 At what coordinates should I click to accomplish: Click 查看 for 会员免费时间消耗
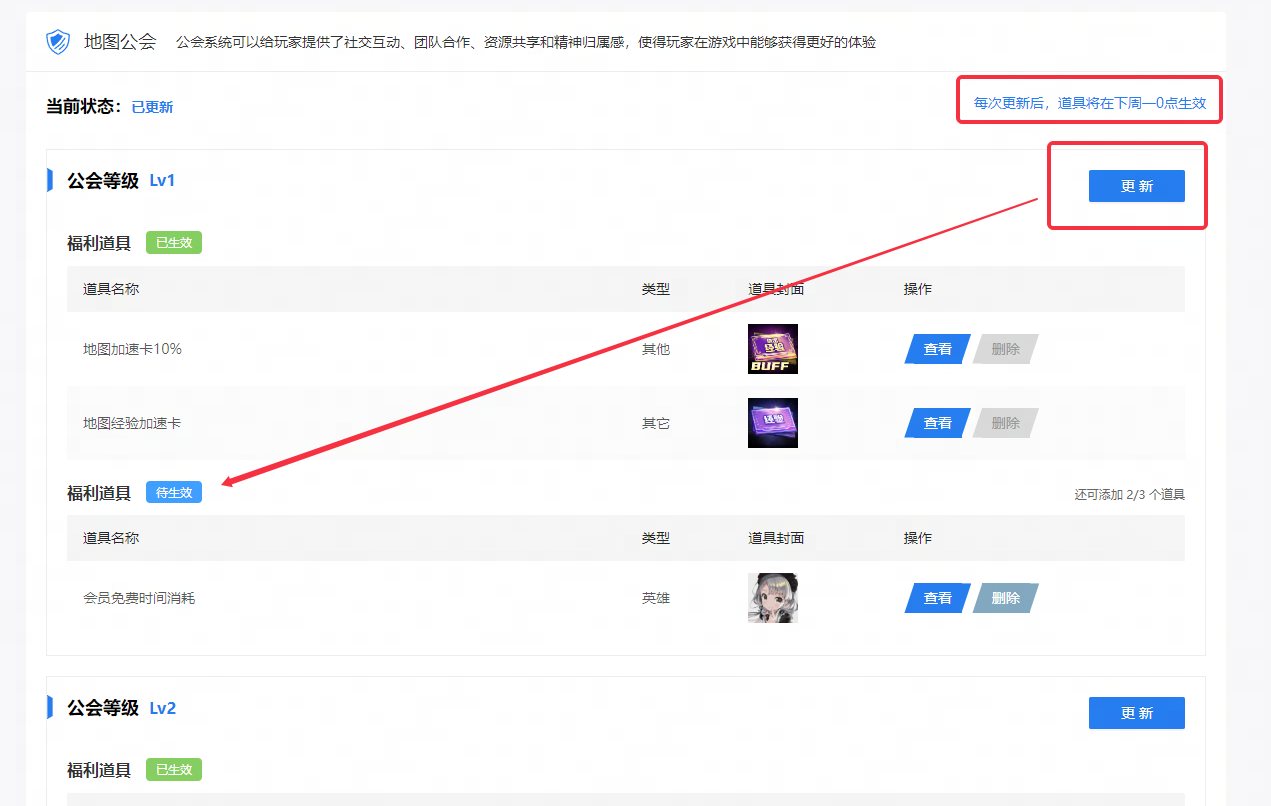[x=938, y=598]
